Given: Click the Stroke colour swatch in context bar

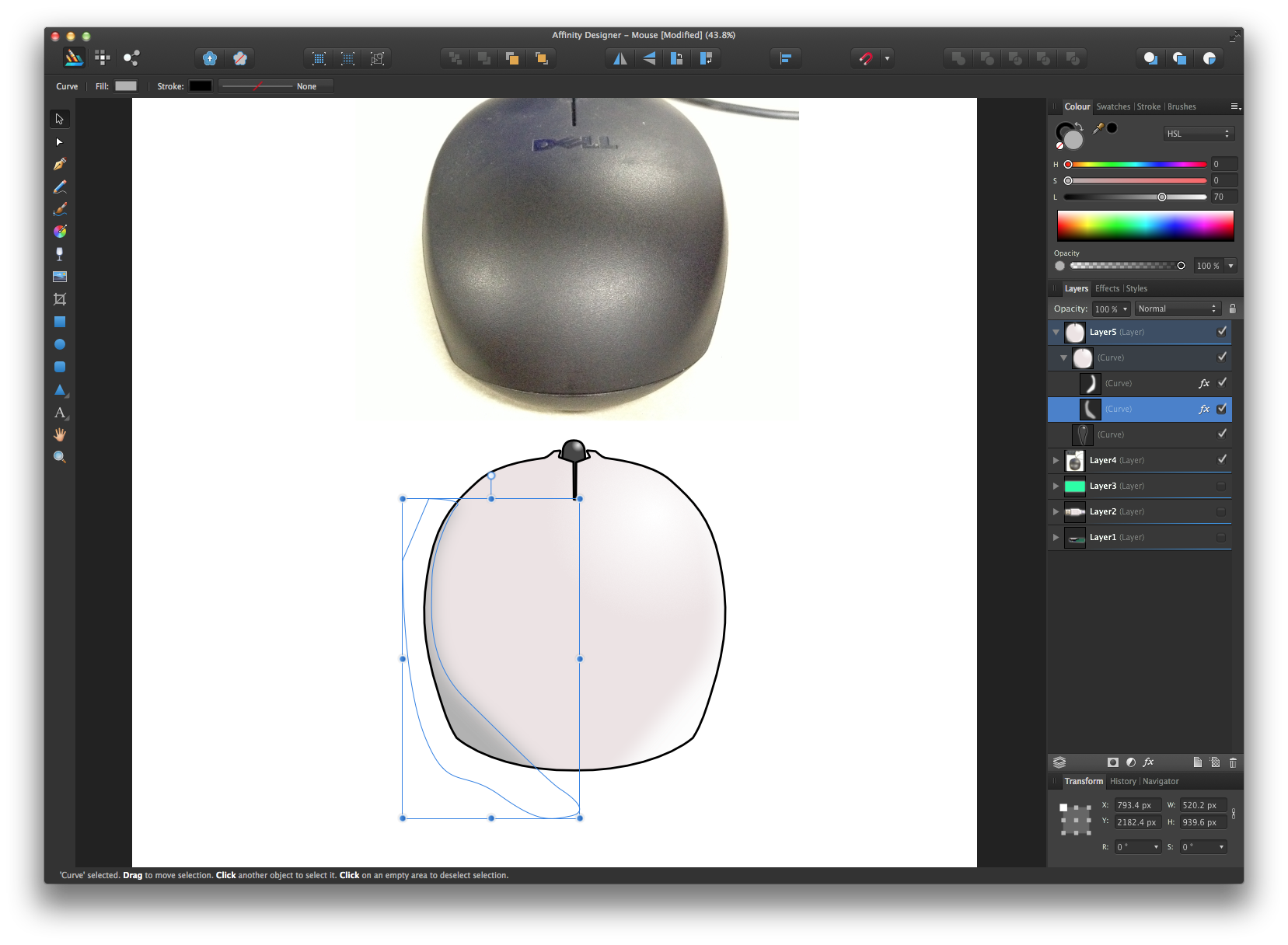Looking at the screenshot, I should click(x=201, y=86).
